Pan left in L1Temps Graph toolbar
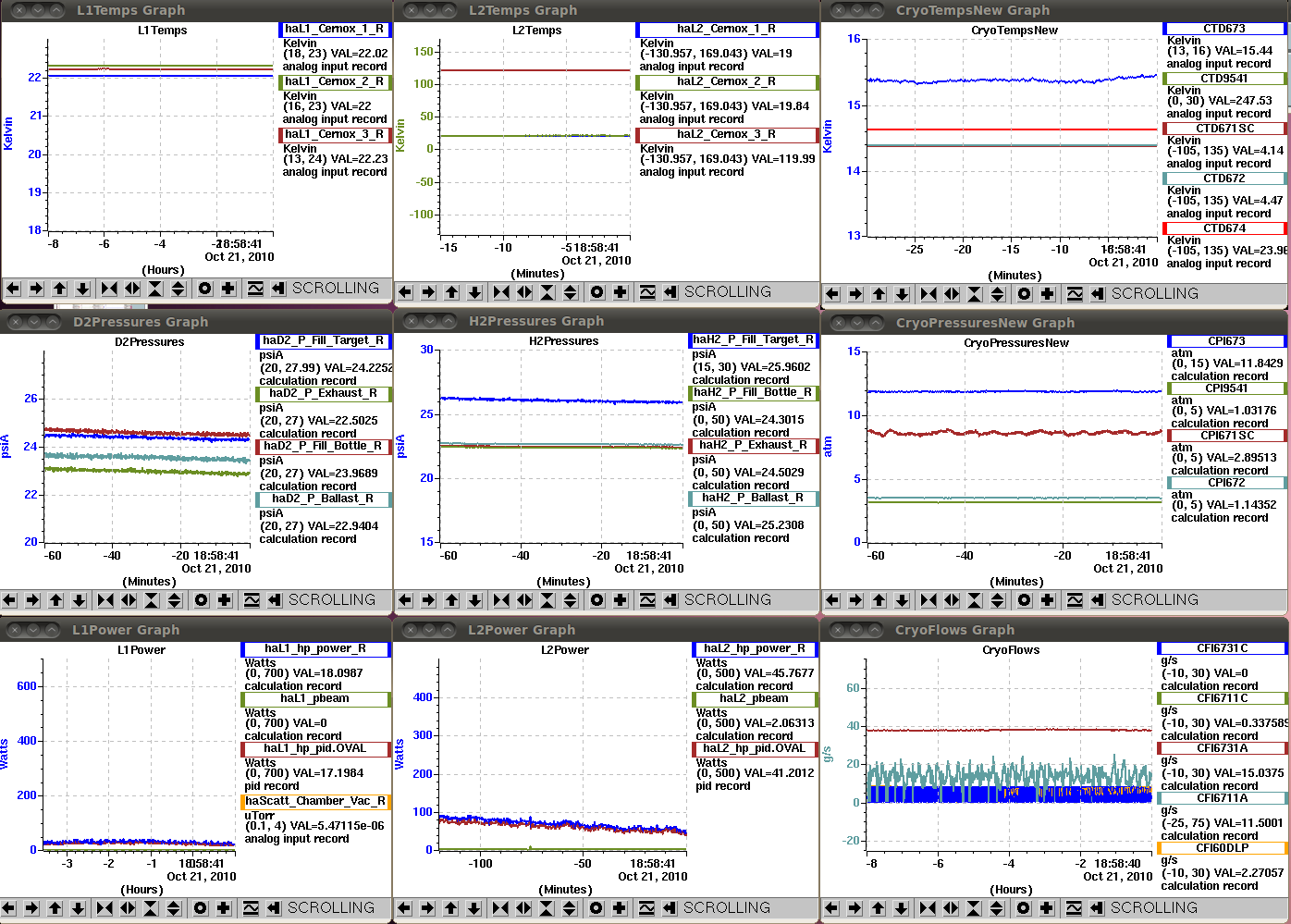 click(13, 289)
